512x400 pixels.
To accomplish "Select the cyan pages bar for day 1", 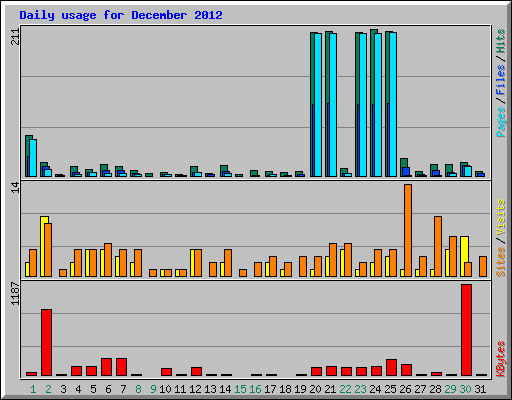I will (33, 158).
